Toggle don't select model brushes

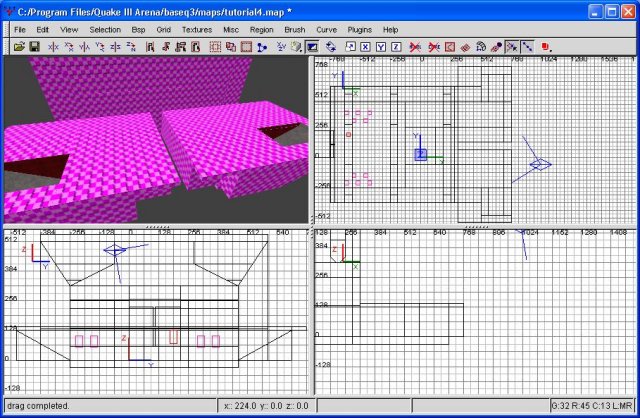[415, 47]
